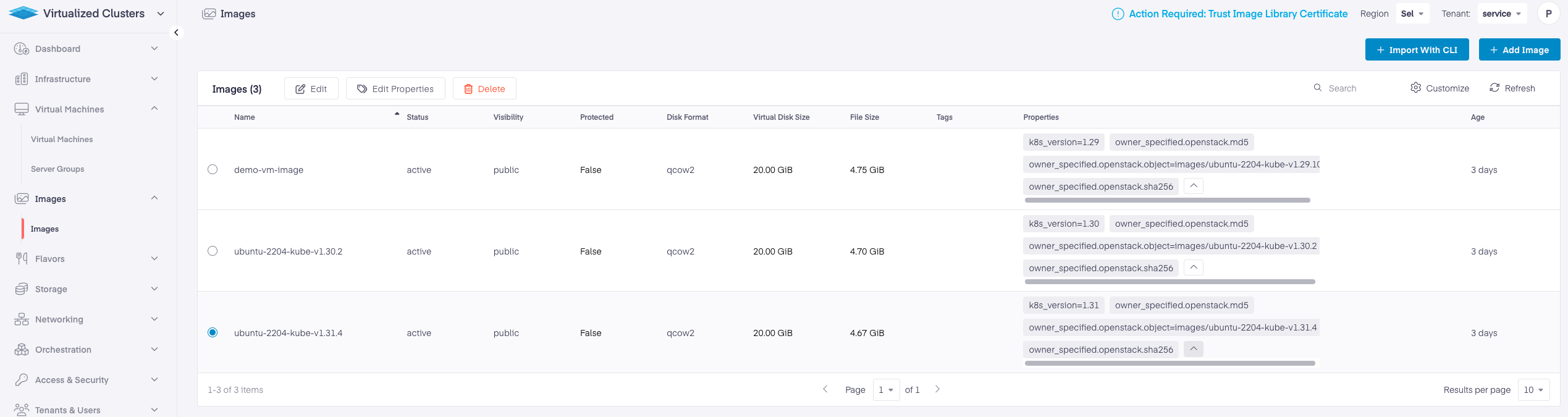Click the Access & Security key icon
The height and width of the screenshot is (417, 1568).
(x=22, y=380)
